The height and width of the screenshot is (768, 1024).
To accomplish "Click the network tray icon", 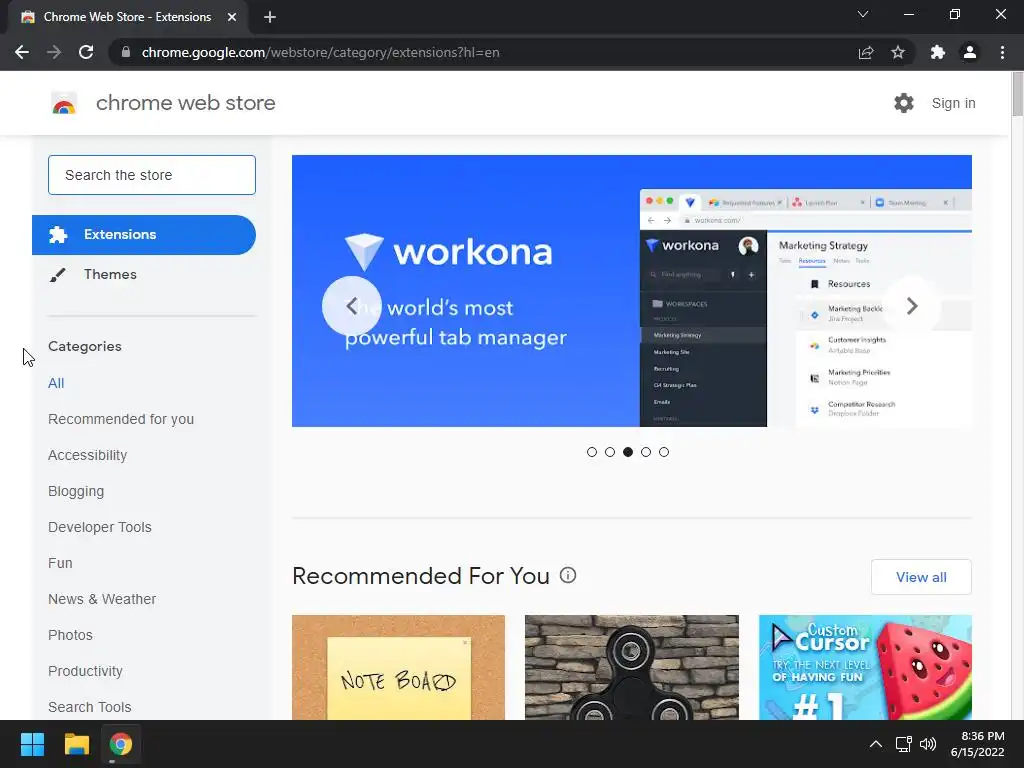I will [x=903, y=744].
